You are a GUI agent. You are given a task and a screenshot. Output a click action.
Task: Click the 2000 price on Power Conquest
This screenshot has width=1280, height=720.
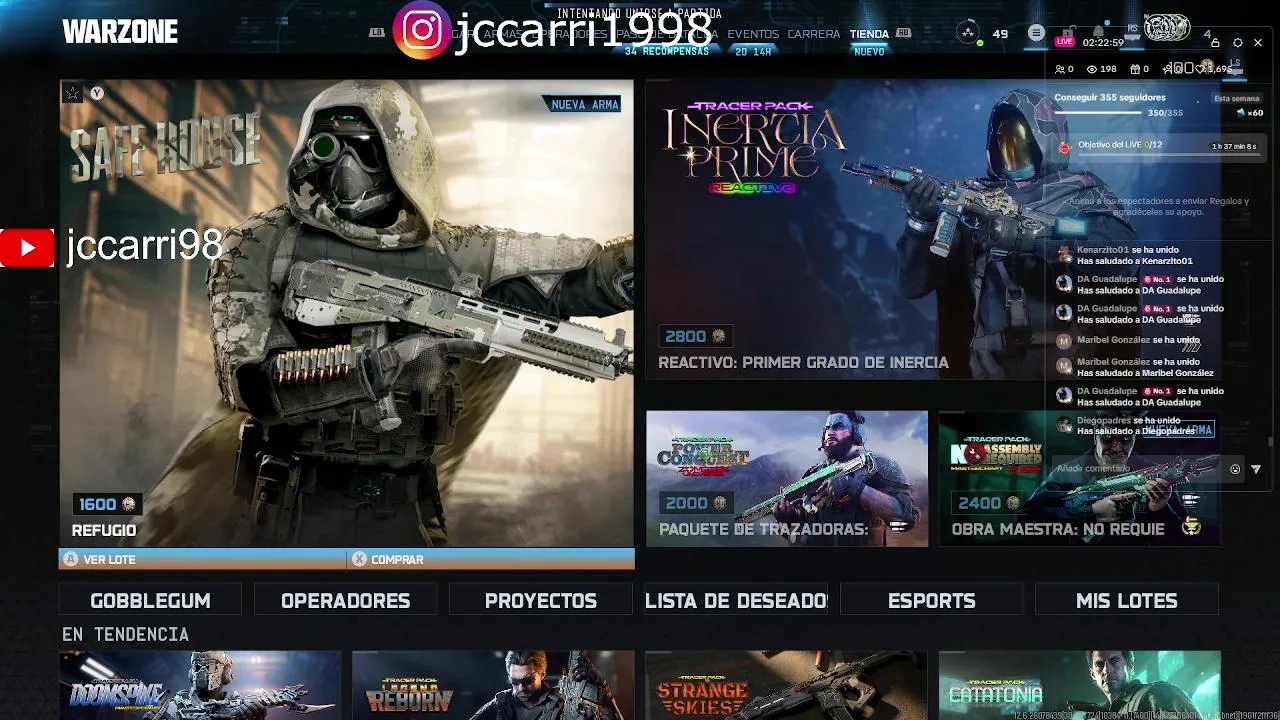(694, 503)
